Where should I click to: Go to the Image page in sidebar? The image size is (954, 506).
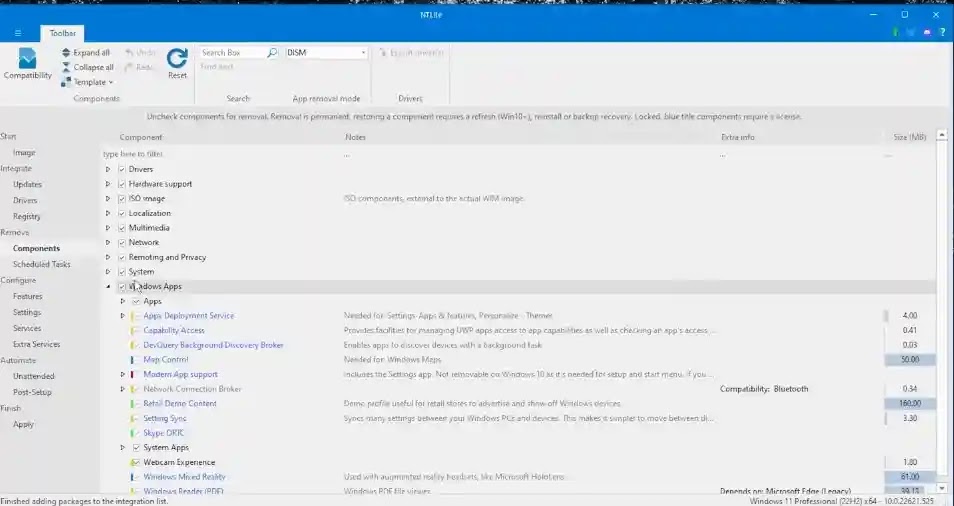coord(24,153)
